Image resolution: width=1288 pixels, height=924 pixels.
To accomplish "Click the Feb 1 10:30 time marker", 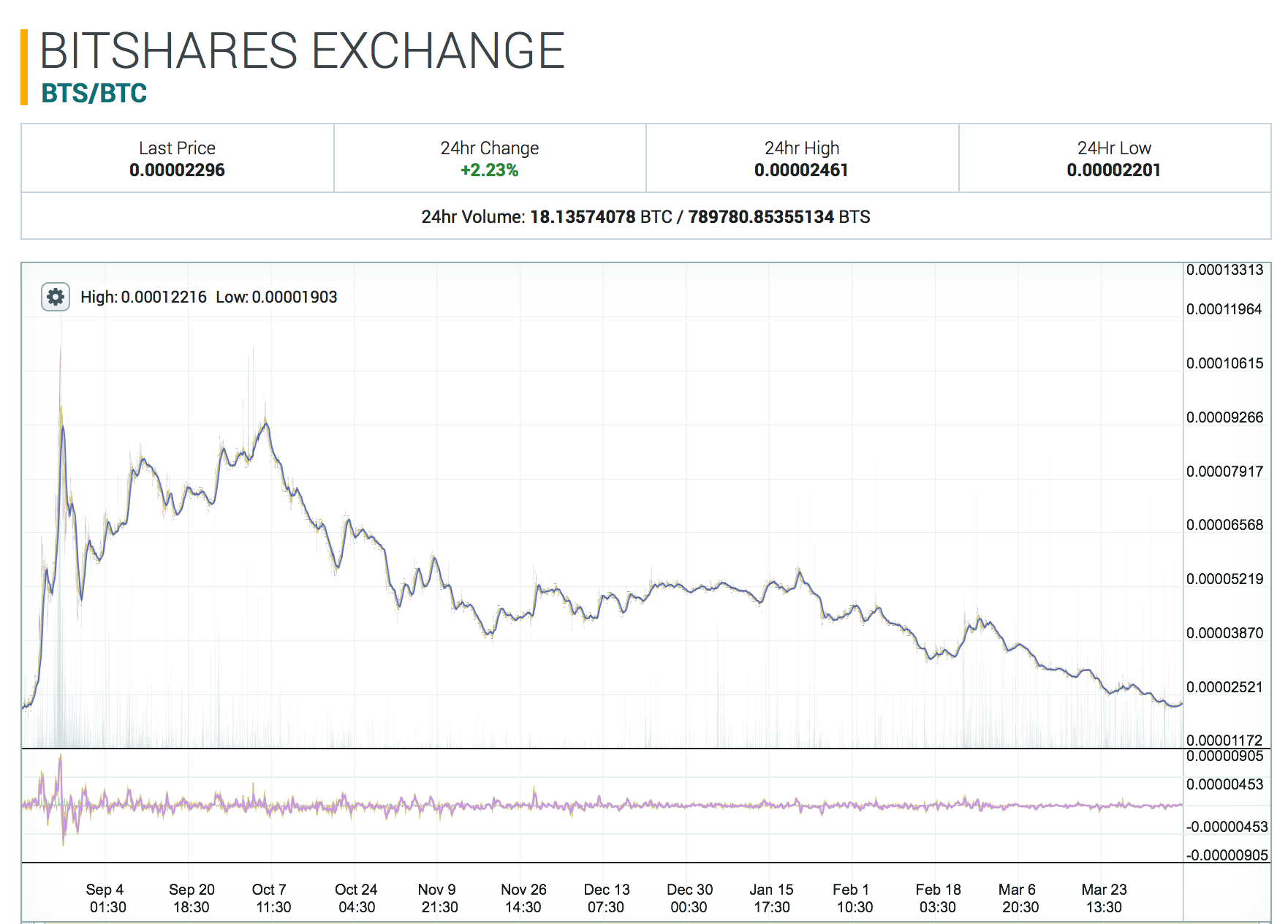I will 854,898.
